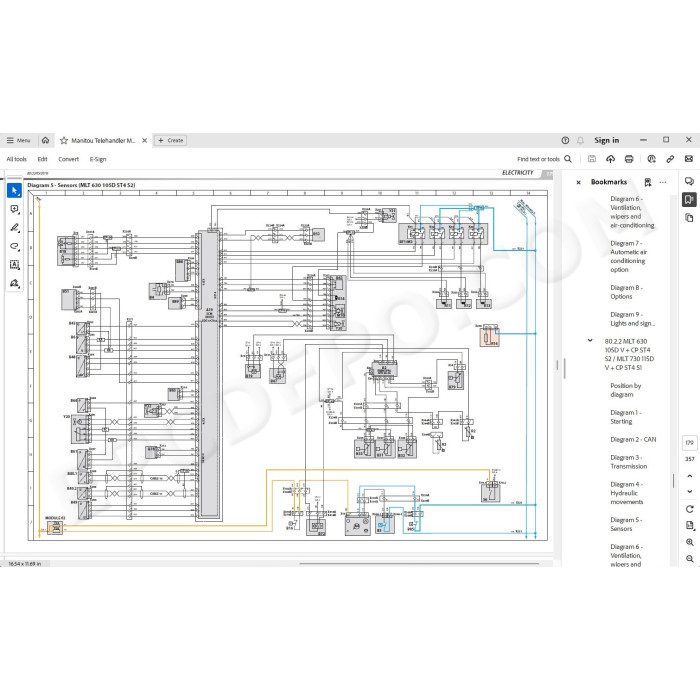The width and height of the screenshot is (700, 700).
Task: Open Bookmarks panel options menu
Action: point(663,182)
